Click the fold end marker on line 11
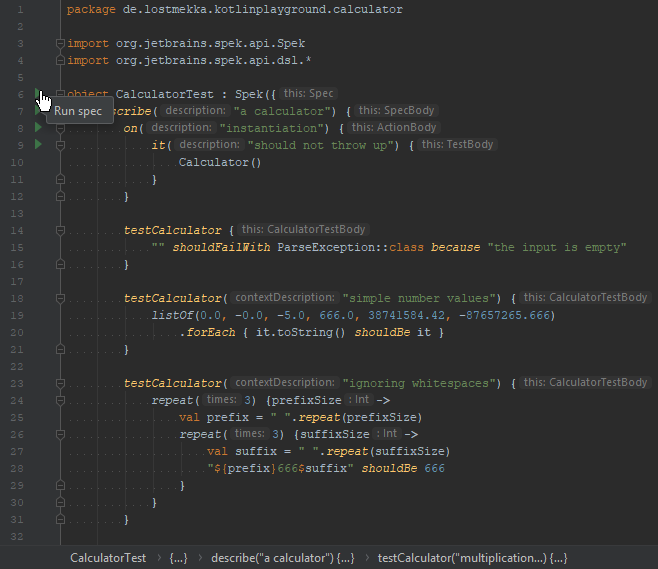The width and height of the screenshot is (658, 569). [60, 180]
